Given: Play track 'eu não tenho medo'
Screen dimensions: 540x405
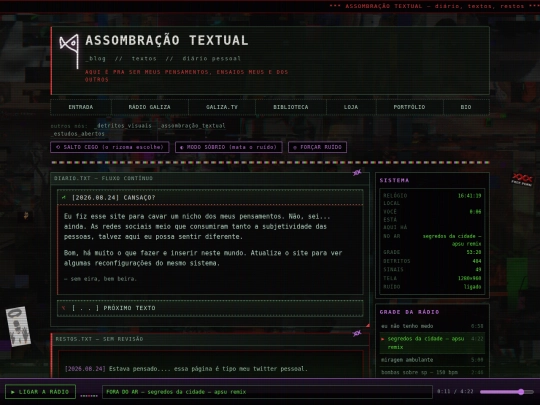Looking at the screenshot, I should point(432,326).
